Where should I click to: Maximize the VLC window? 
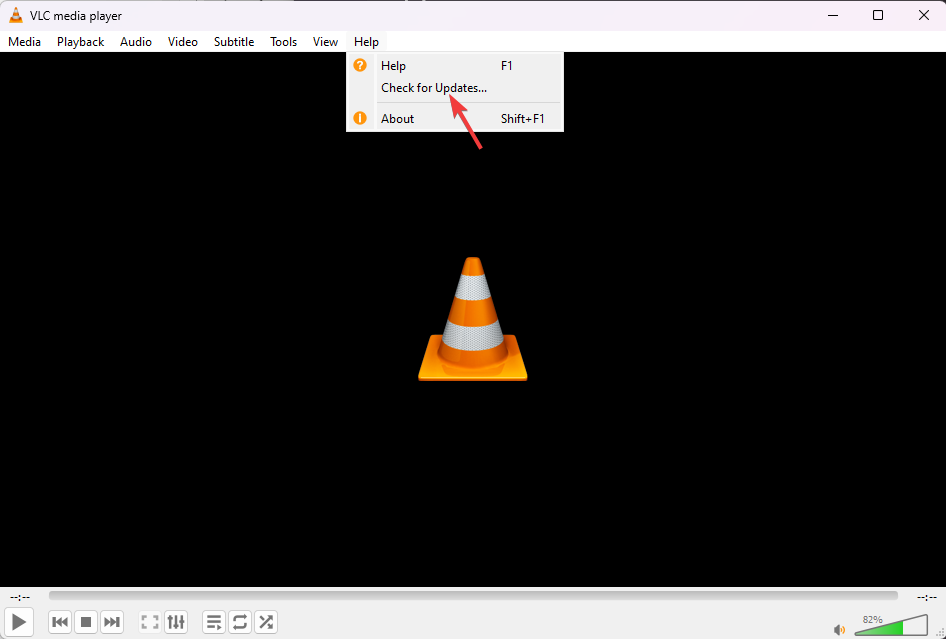point(878,16)
